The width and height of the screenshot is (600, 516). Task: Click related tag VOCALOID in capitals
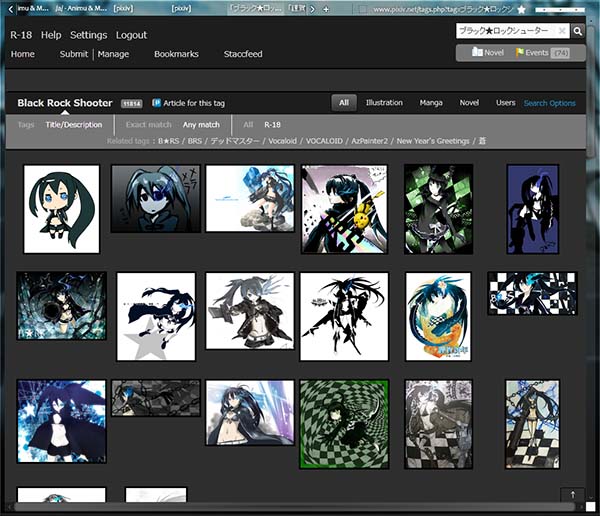(x=324, y=141)
